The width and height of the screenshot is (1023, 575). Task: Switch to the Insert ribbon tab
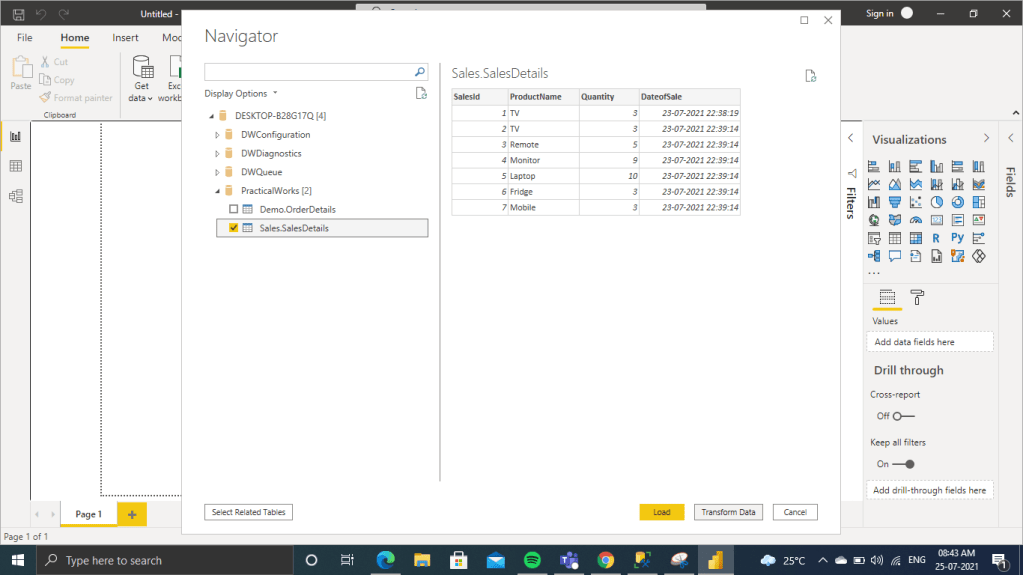coord(125,38)
